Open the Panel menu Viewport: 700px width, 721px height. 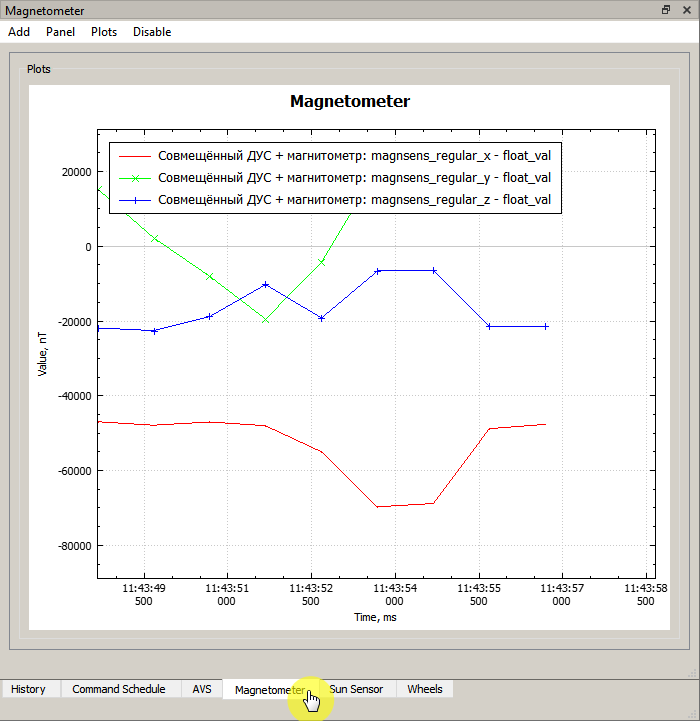click(60, 32)
